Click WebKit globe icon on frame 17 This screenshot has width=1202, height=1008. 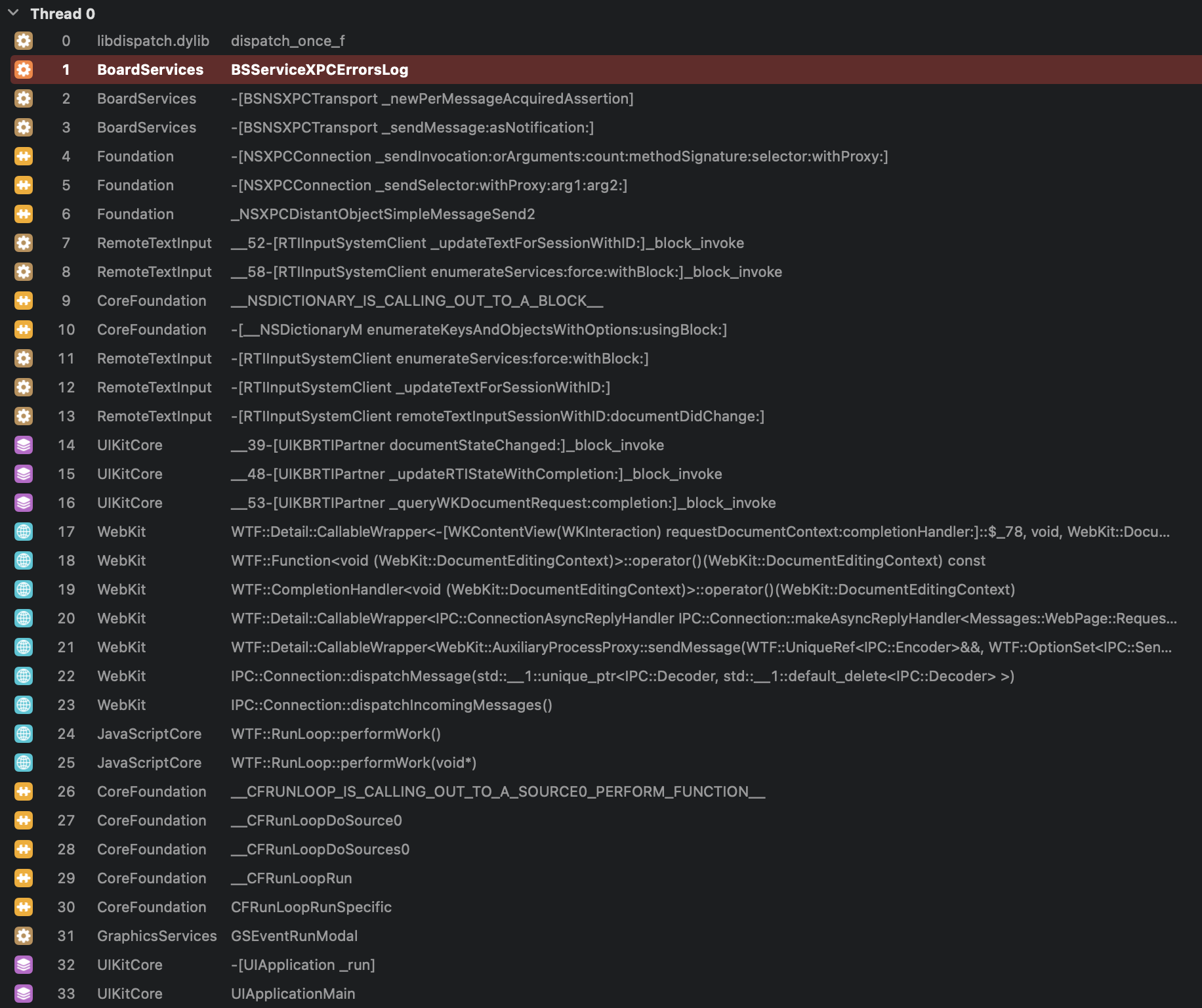24,532
